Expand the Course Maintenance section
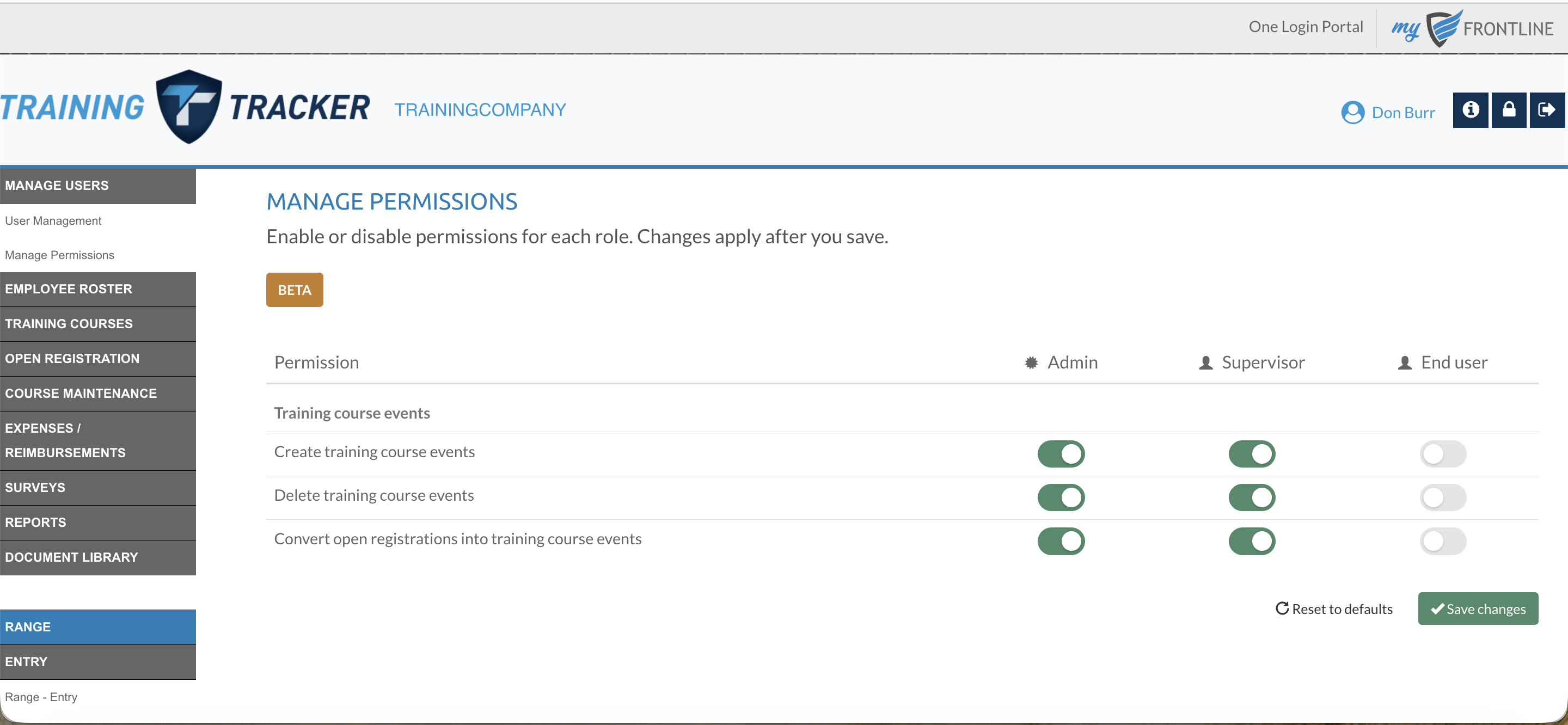This screenshot has height=725, width=1568. 98,394
